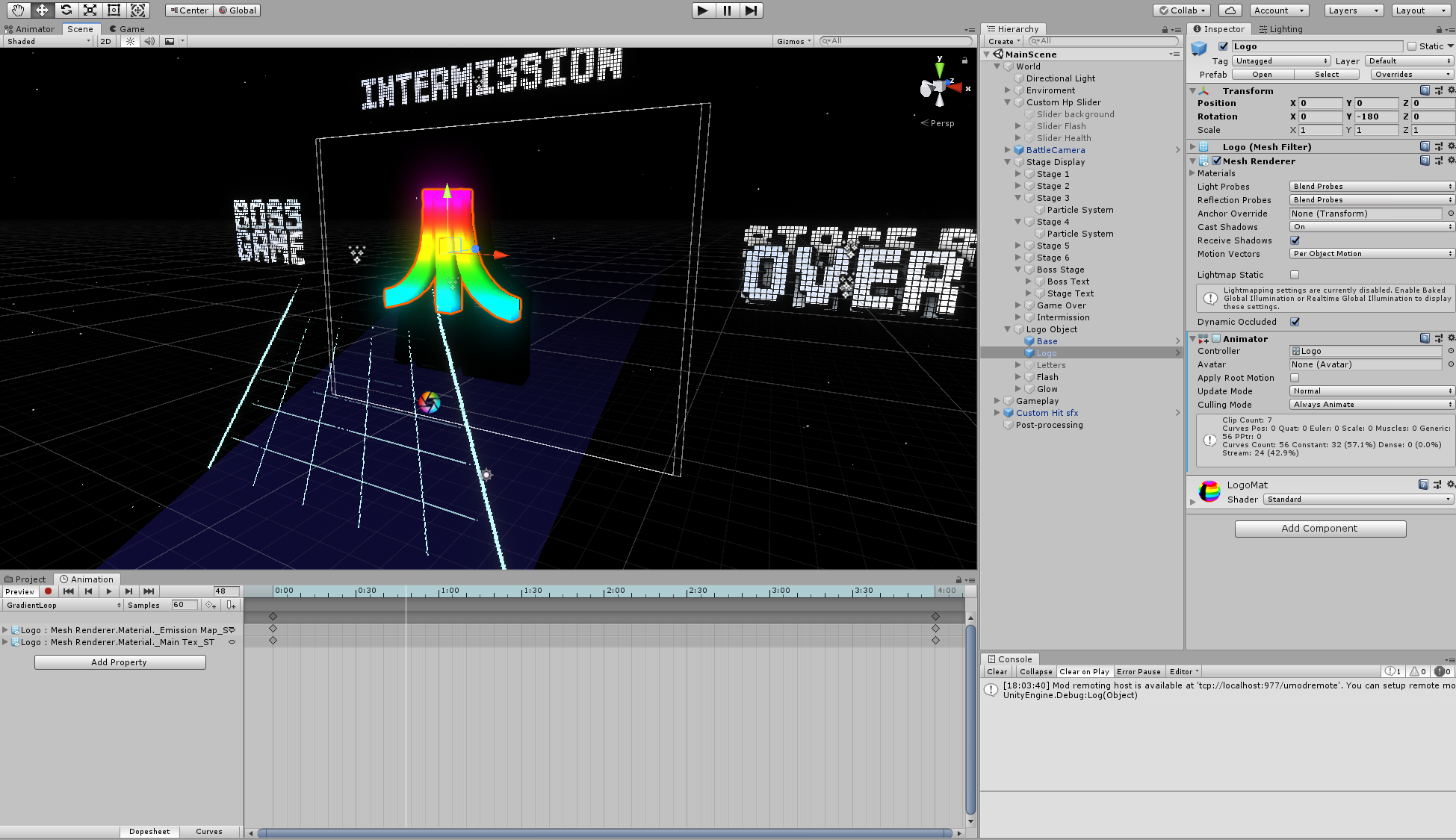Click the Add Animation Event icon
The height and width of the screenshot is (840, 1456).
click(x=231, y=605)
